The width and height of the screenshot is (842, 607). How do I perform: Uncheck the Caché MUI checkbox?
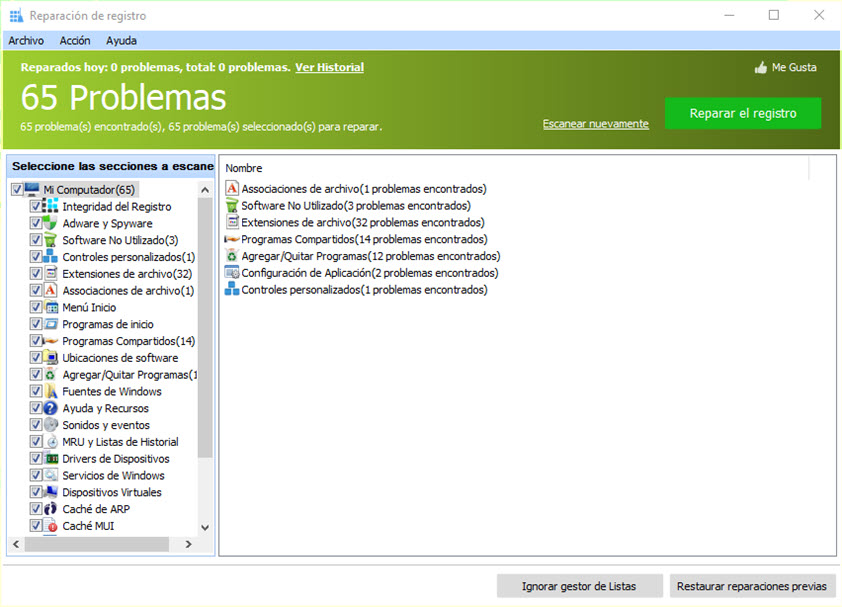pyautogui.click(x=35, y=525)
